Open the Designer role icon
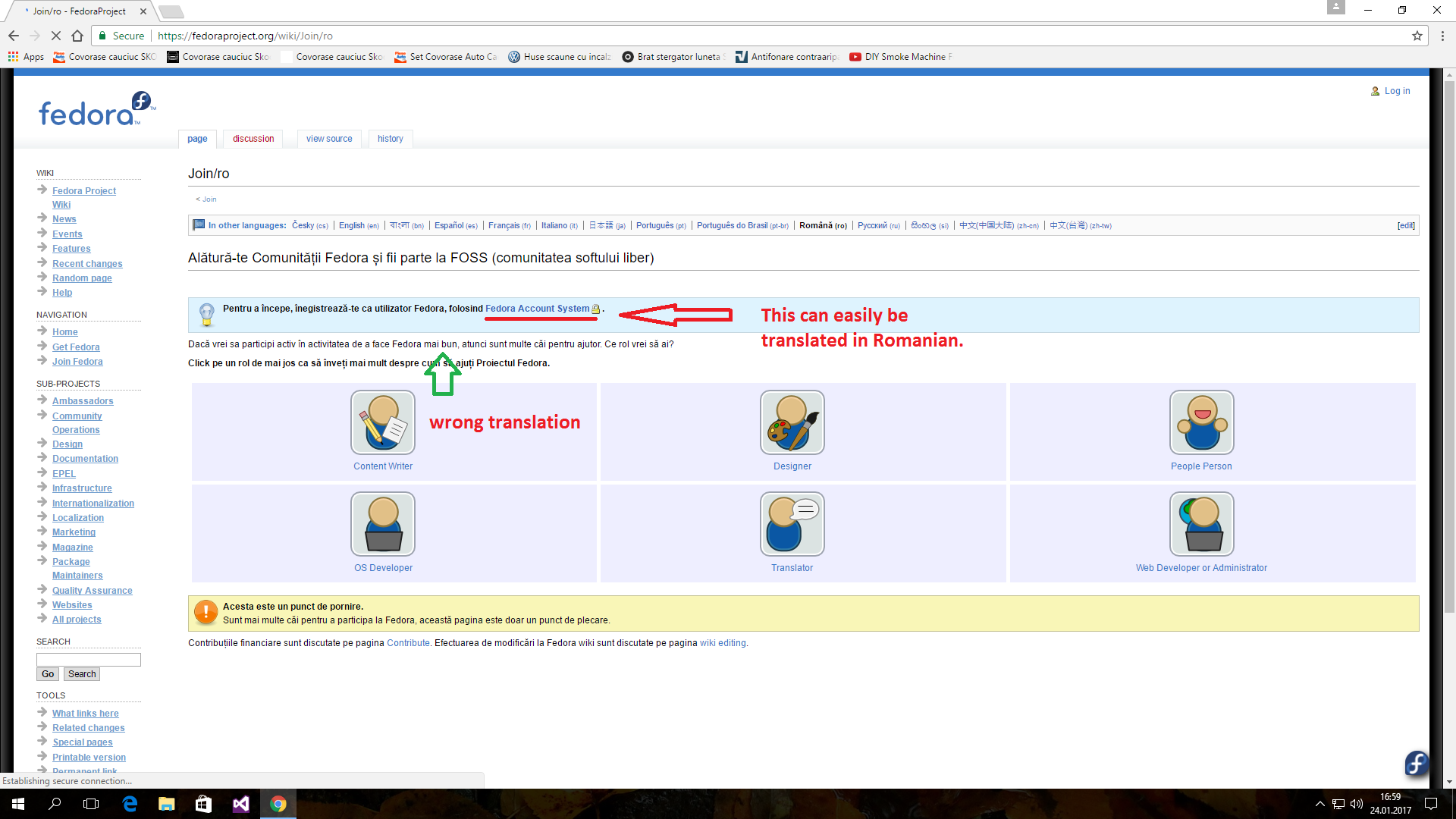Screen dimensions: 1456x819 point(792,422)
